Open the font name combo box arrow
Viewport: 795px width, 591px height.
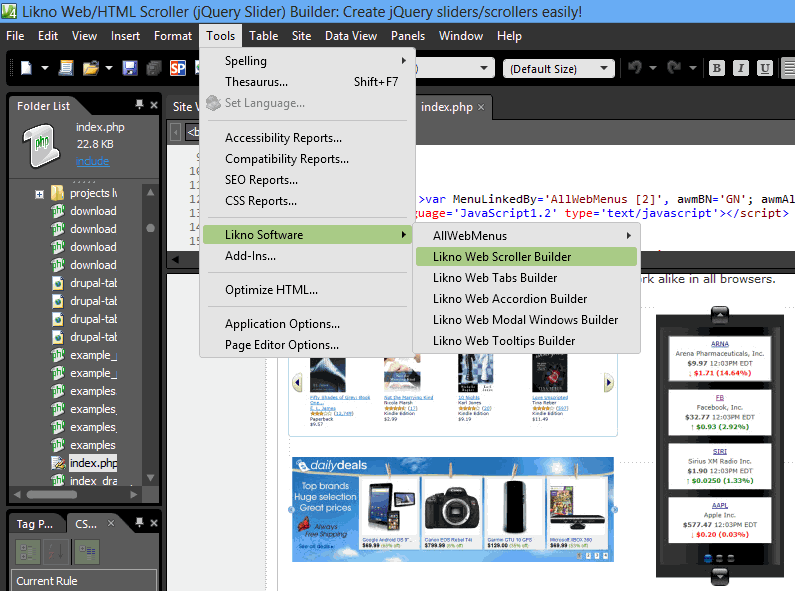tap(484, 68)
